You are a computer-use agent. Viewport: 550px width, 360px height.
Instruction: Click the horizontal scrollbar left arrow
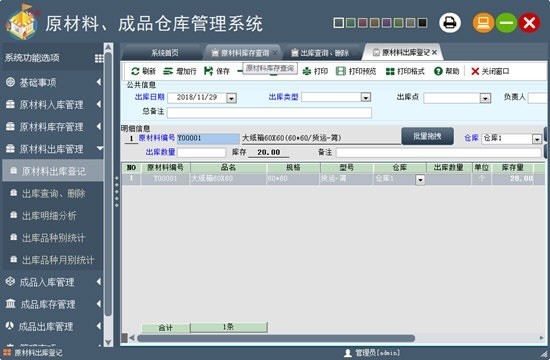pyautogui.click(x=132, y=338)
